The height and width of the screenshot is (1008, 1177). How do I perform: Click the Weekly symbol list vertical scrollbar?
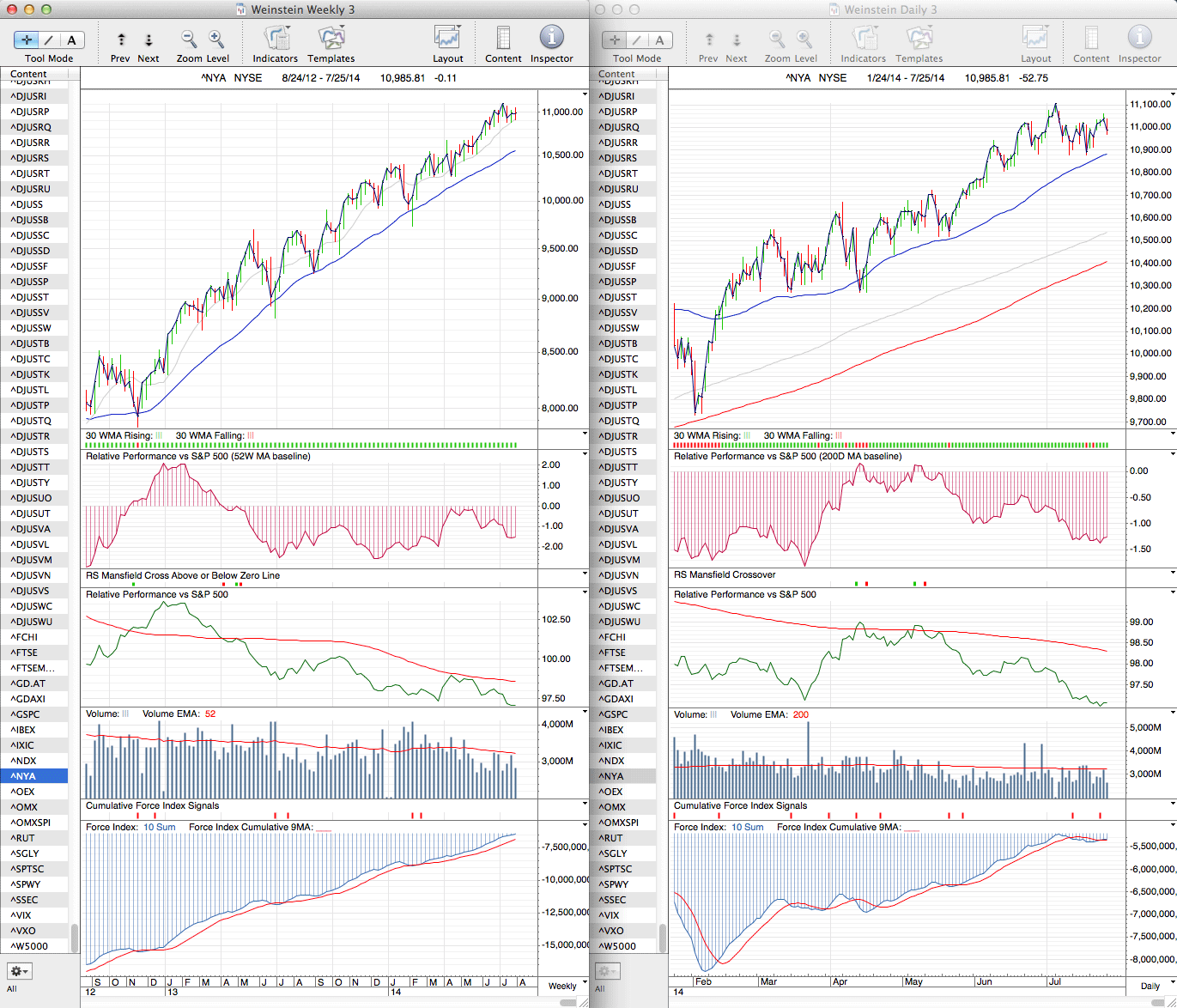75,936
